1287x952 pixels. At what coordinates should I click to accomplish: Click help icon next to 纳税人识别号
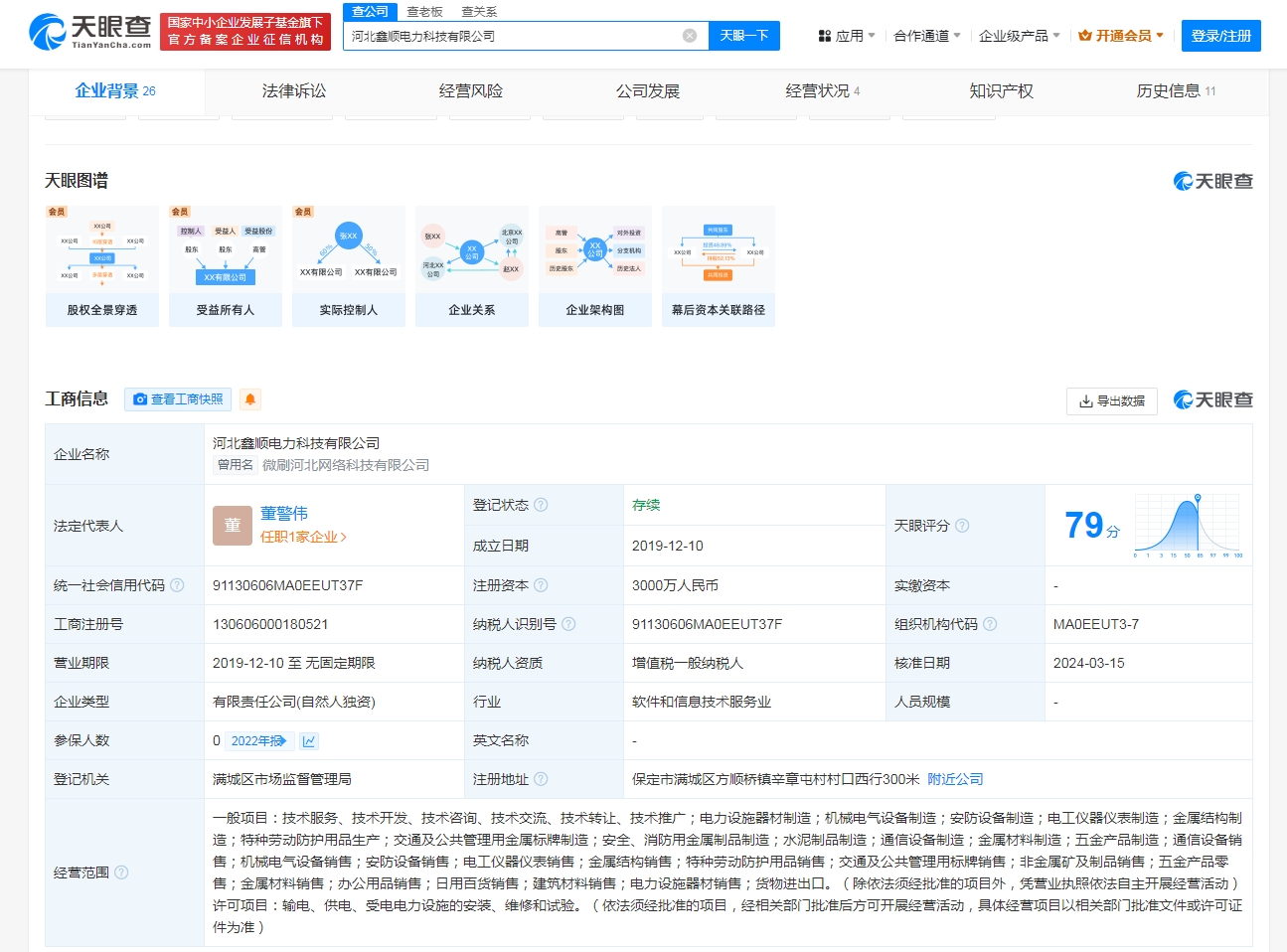[x=568, y=624]
